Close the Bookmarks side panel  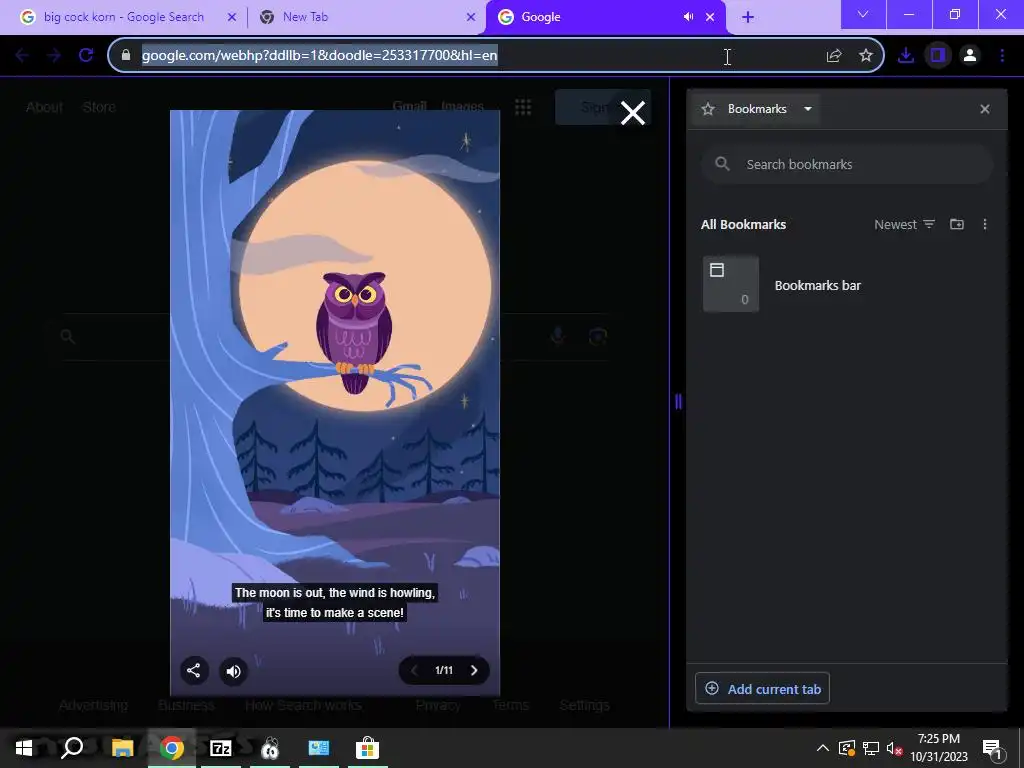985,109
